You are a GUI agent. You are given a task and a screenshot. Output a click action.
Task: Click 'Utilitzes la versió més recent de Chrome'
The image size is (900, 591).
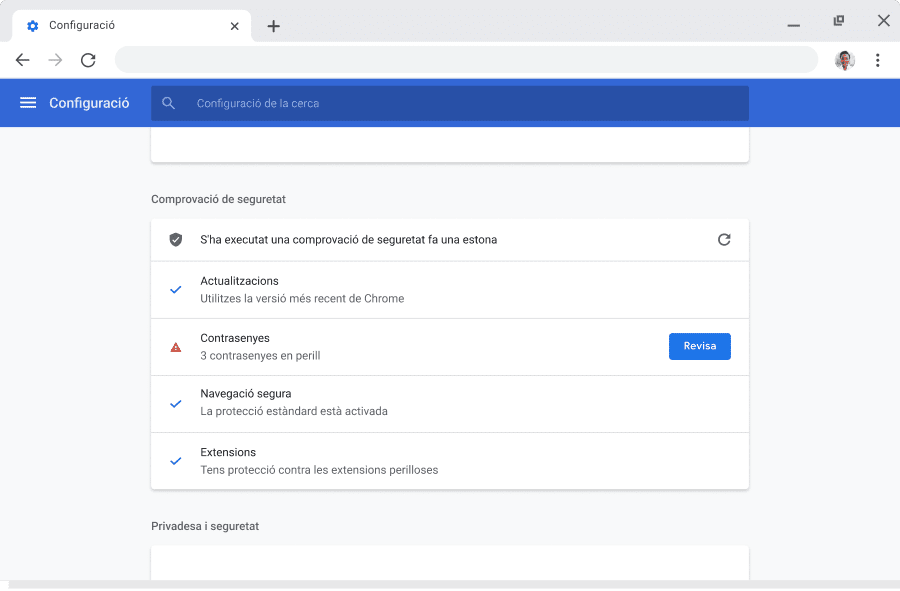(302, 298)
